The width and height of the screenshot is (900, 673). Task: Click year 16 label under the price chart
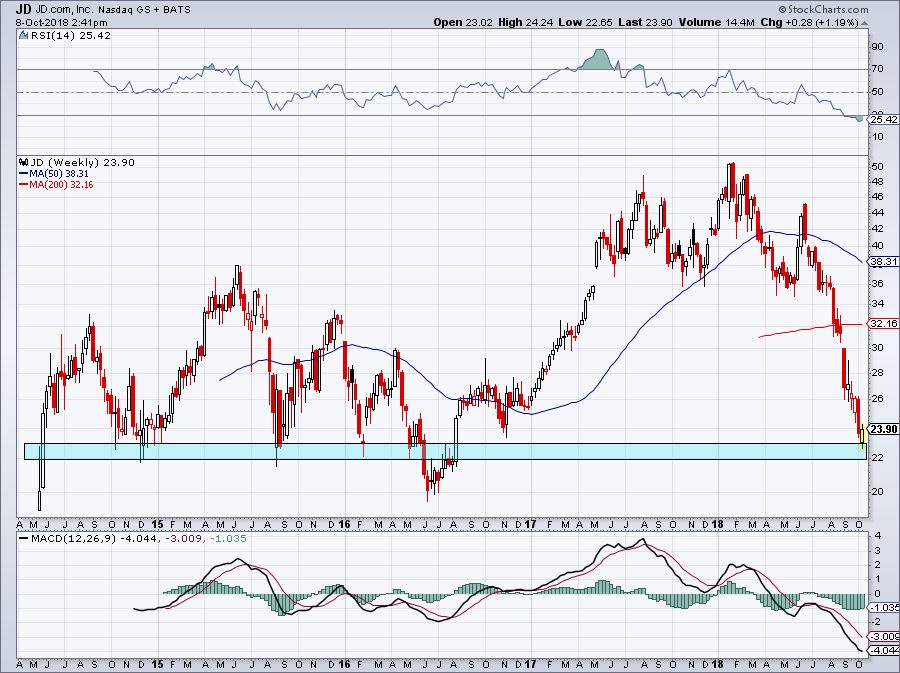click(x=344, y=524)
